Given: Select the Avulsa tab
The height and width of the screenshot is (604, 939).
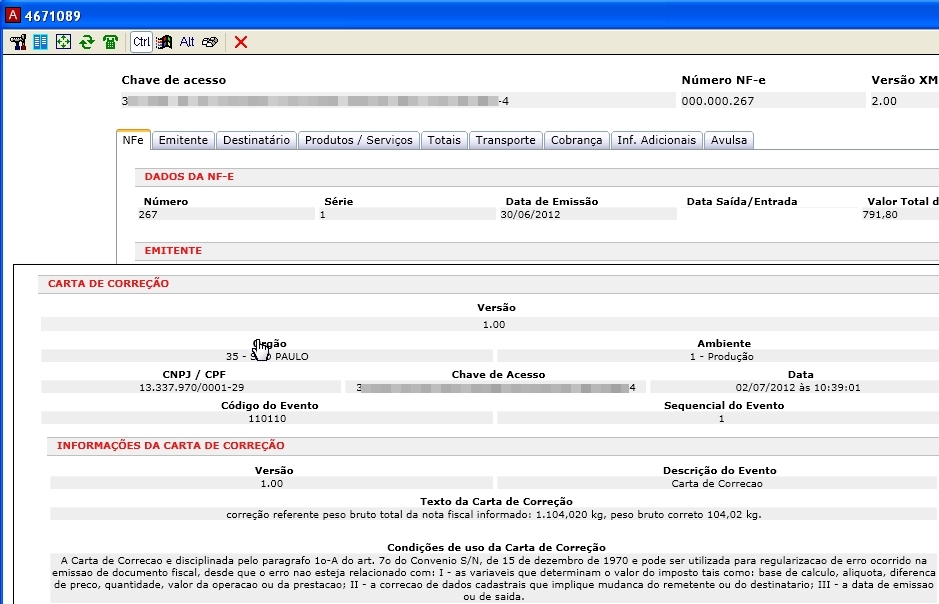Looking at the screenshot, I should (x=729, y=140).
